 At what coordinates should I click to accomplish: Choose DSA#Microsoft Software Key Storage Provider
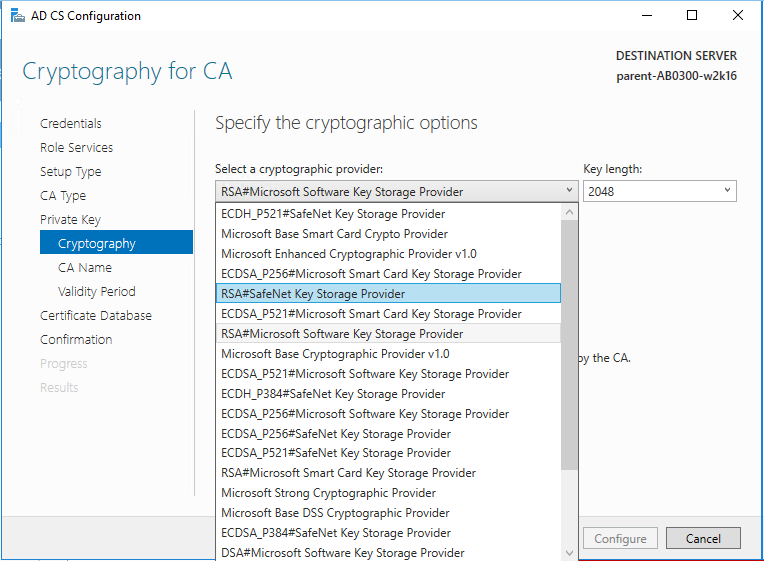tap(388, 553)
